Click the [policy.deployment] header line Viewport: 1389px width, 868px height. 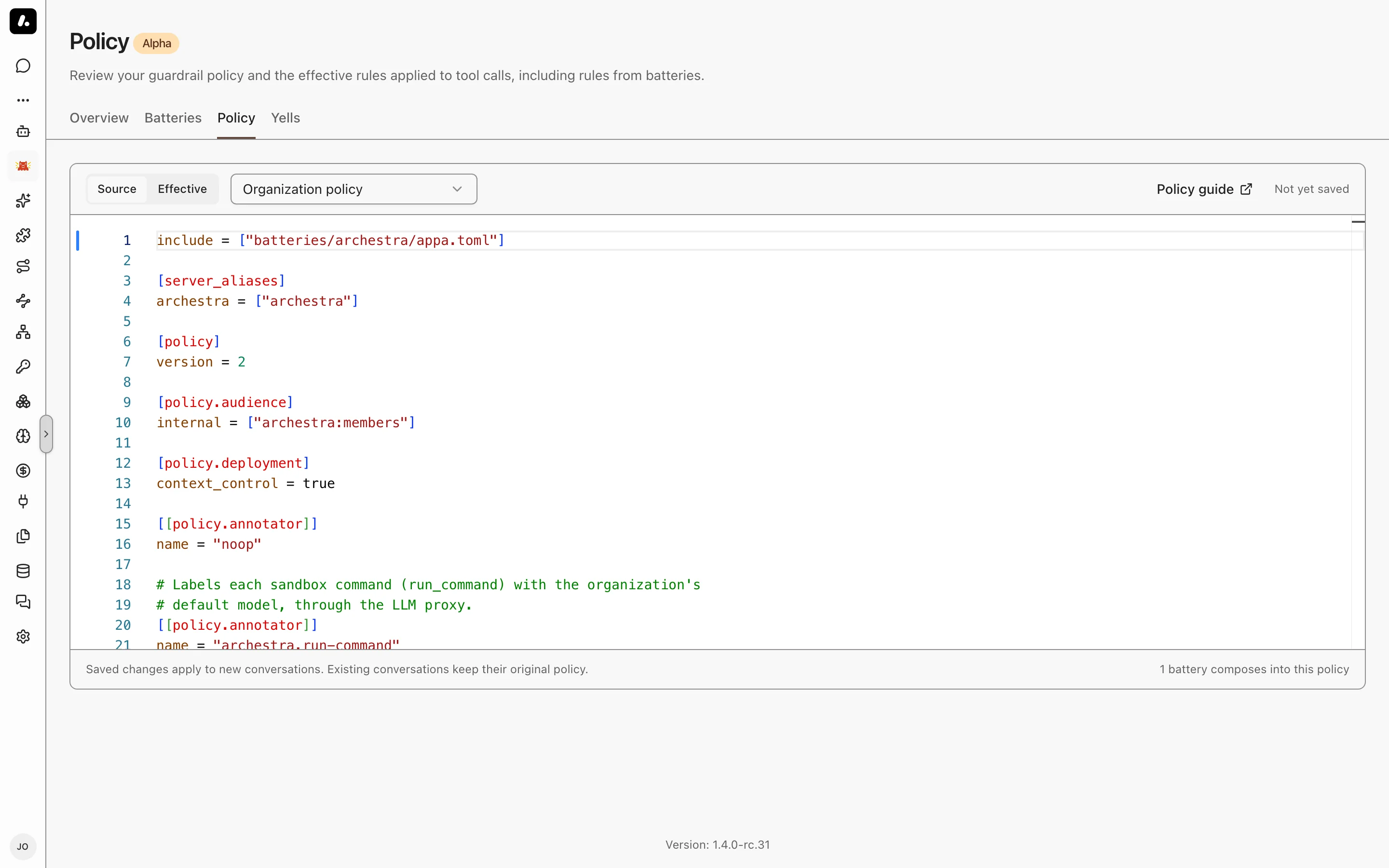coord(233,463)
